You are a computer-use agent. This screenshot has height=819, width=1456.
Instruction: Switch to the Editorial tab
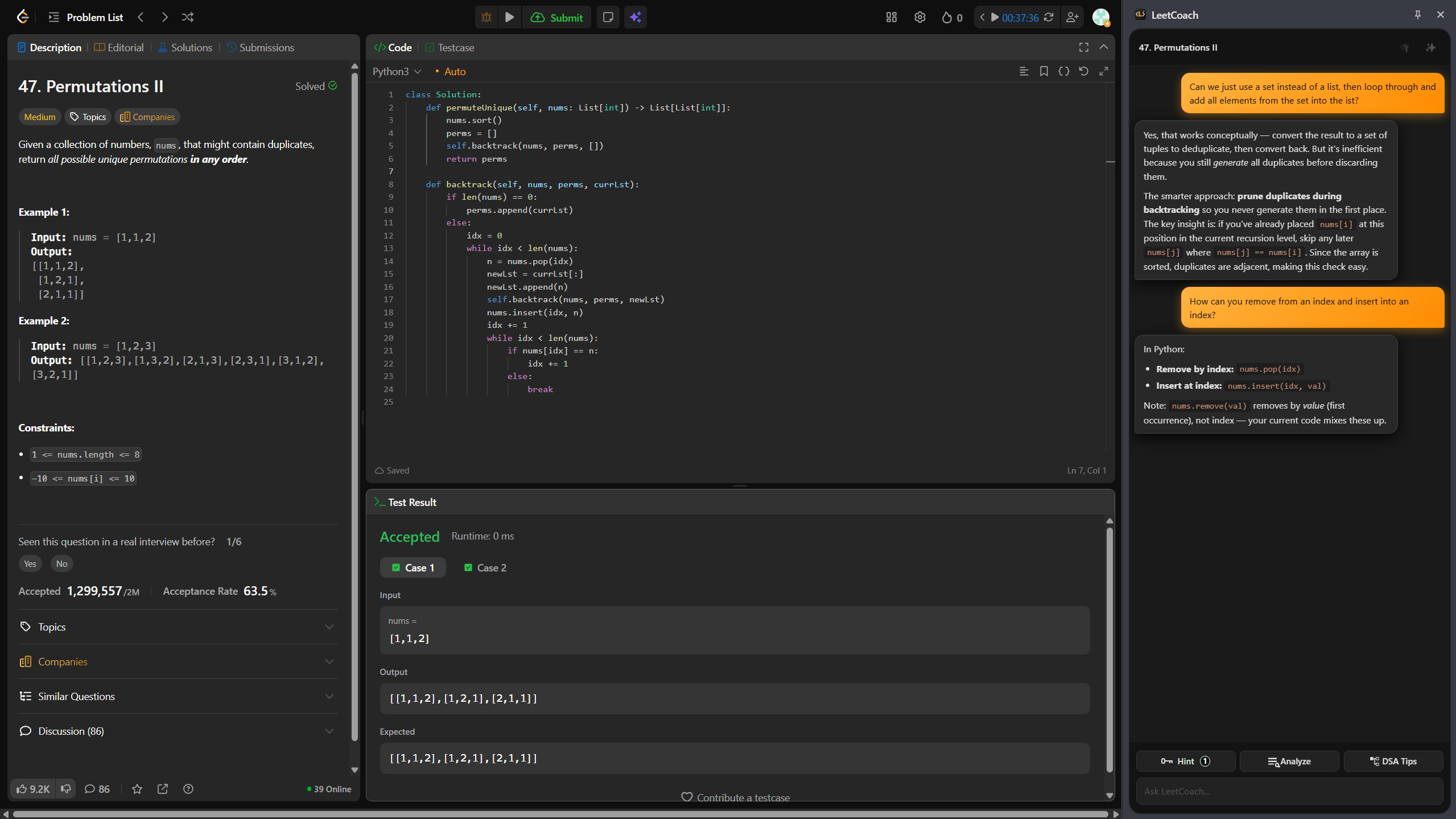pos(118,47)
